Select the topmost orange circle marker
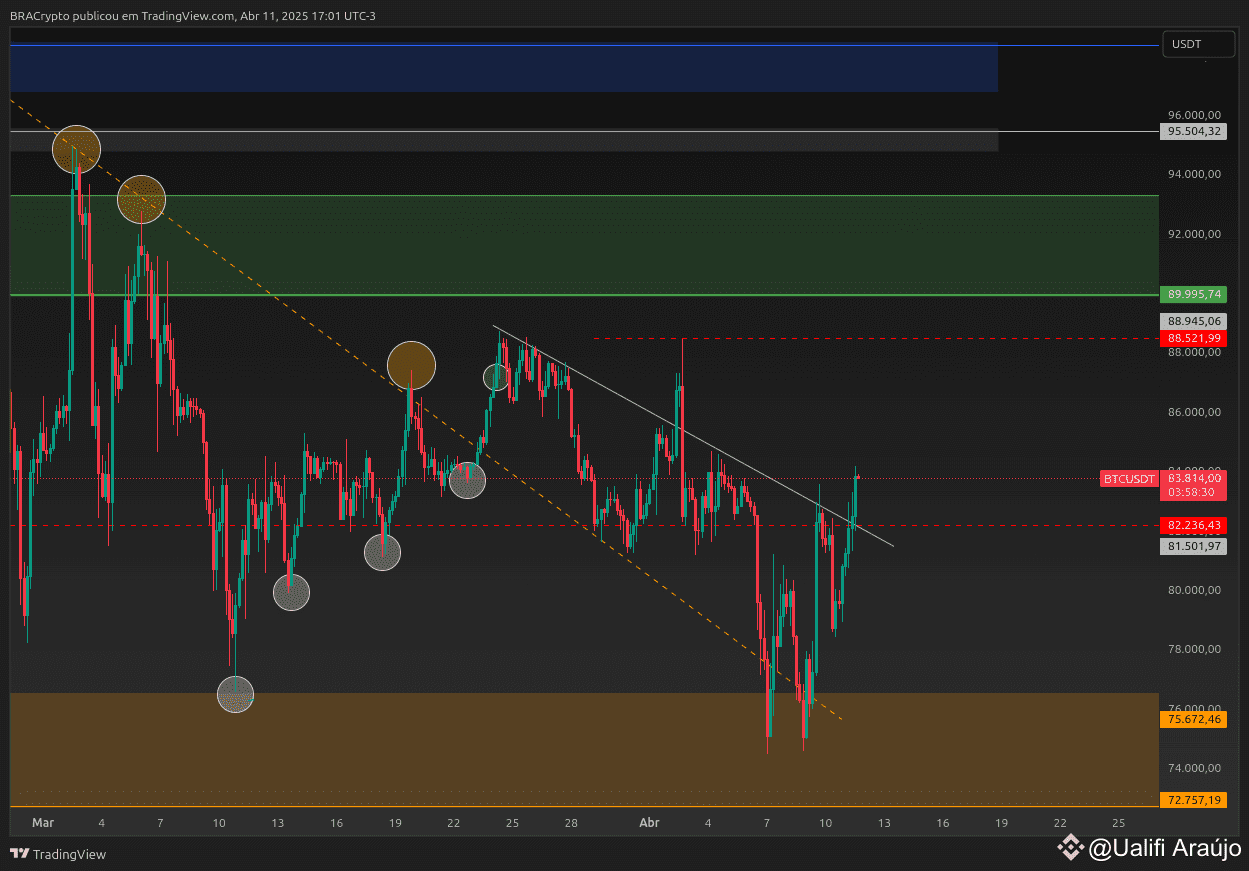 tap(77, 149)
